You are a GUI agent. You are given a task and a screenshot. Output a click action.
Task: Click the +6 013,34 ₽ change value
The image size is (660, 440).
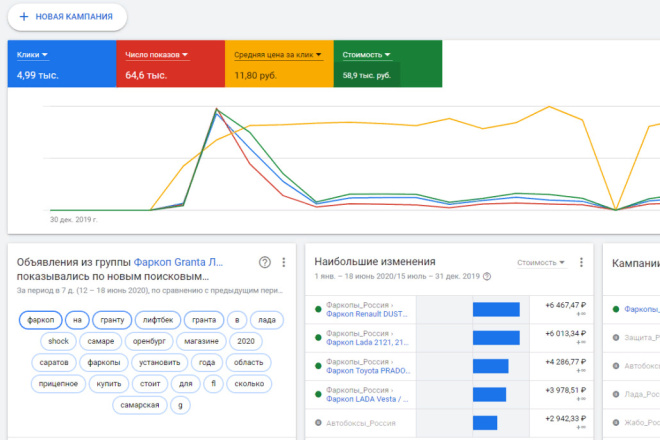point(565,333)
